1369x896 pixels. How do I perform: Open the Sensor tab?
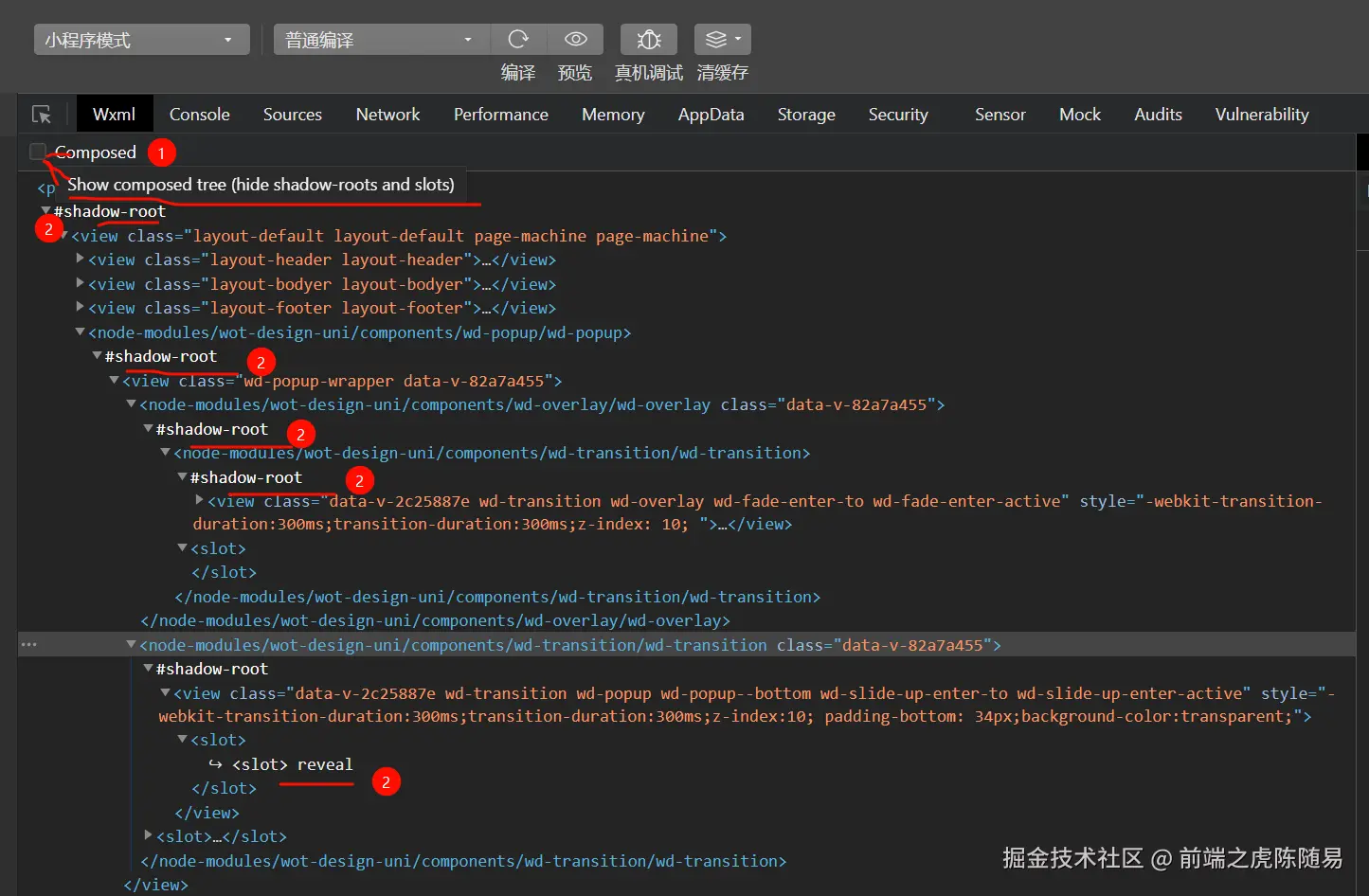point(1000,115)
